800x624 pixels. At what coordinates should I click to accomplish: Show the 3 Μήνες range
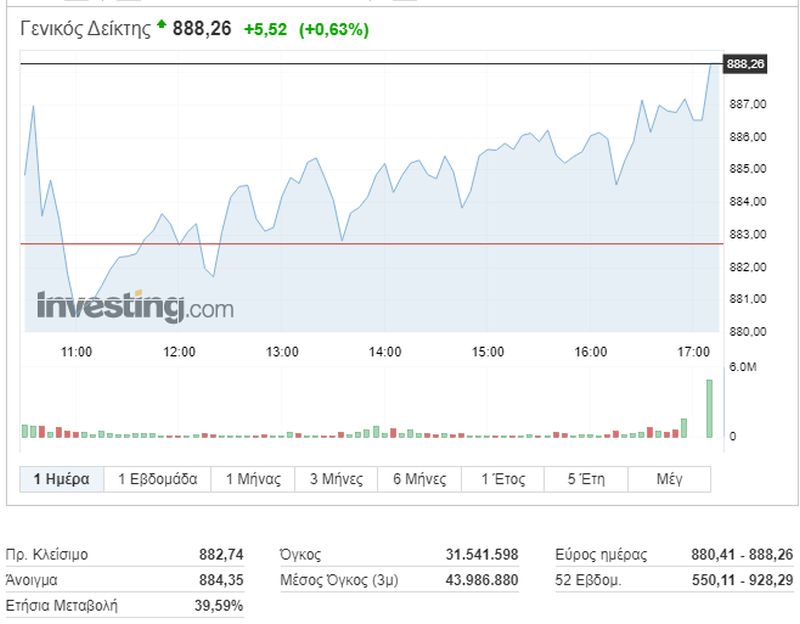pyautogui.click(x=336, y=479)
